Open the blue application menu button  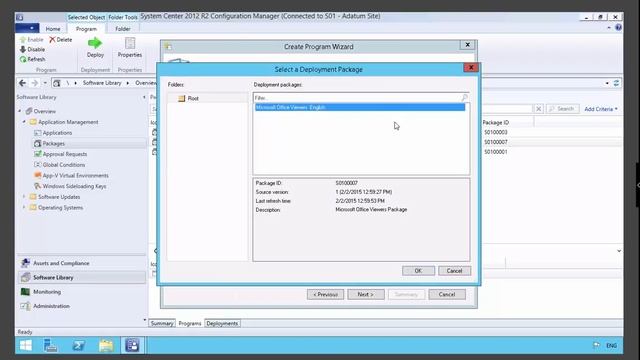(27, 28)
